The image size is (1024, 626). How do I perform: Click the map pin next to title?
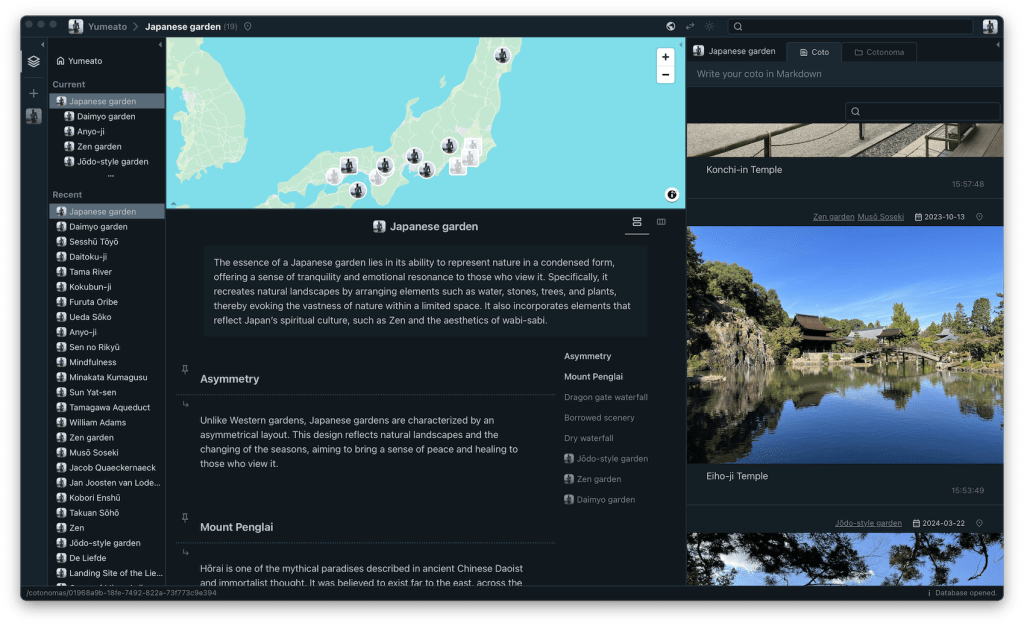[248, 26]
